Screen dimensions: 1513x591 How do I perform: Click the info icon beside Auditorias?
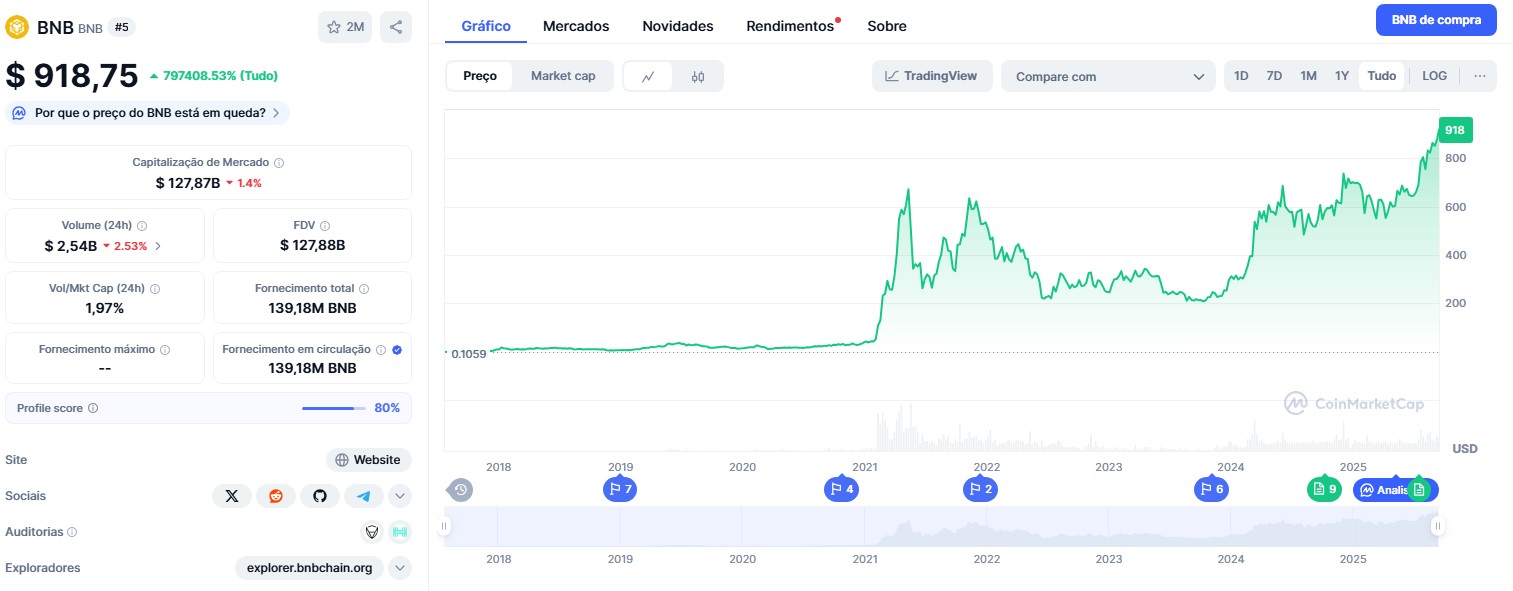coord(72,533)
